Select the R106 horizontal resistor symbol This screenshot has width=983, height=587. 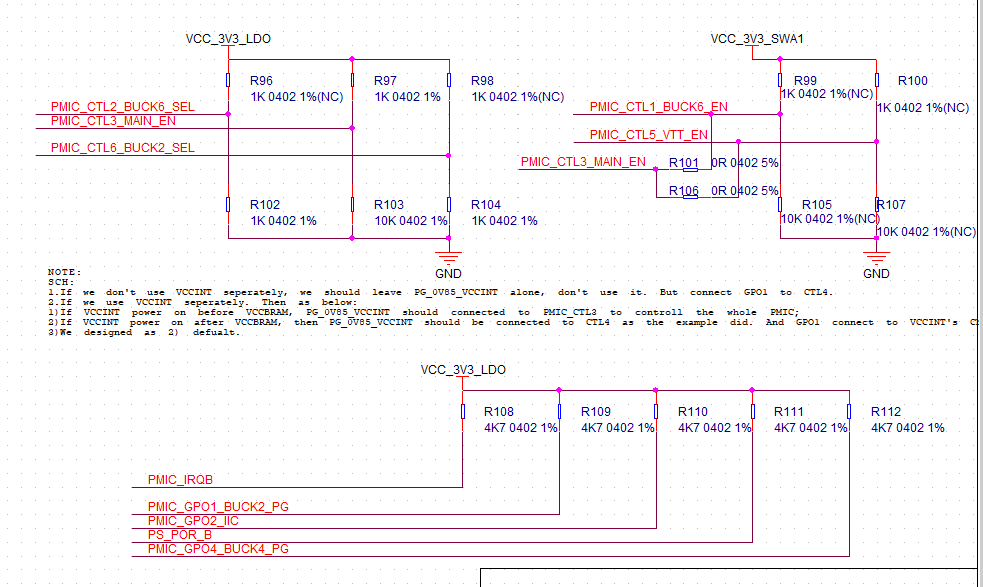(690, 198)
